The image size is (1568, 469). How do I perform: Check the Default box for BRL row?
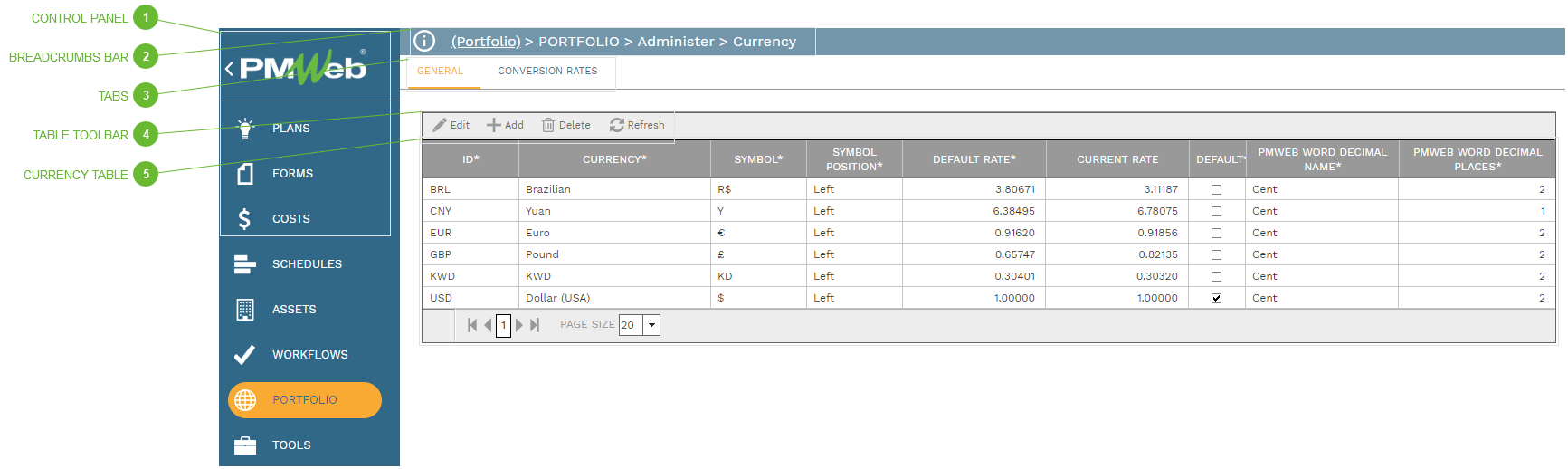pos(1216,190)
